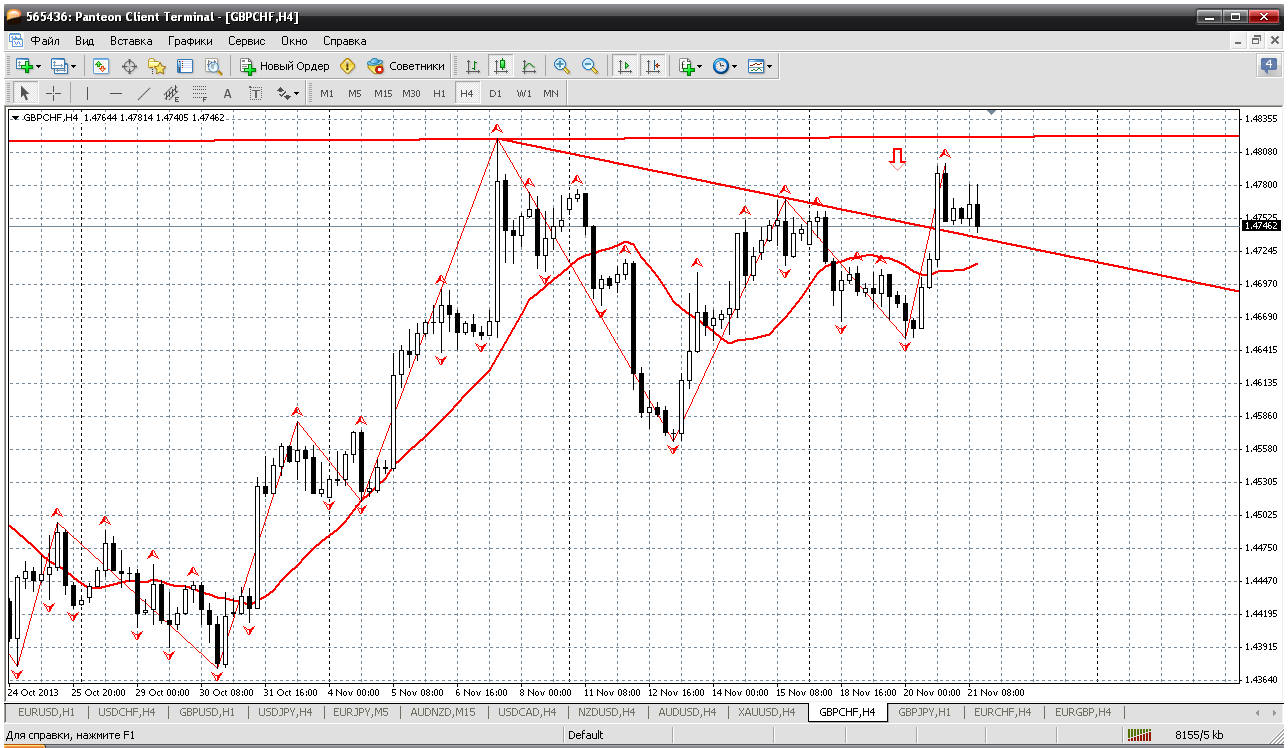Screen dimensions: 1288x748
Task: Switch chart to line chart
Action: [529, 66]
